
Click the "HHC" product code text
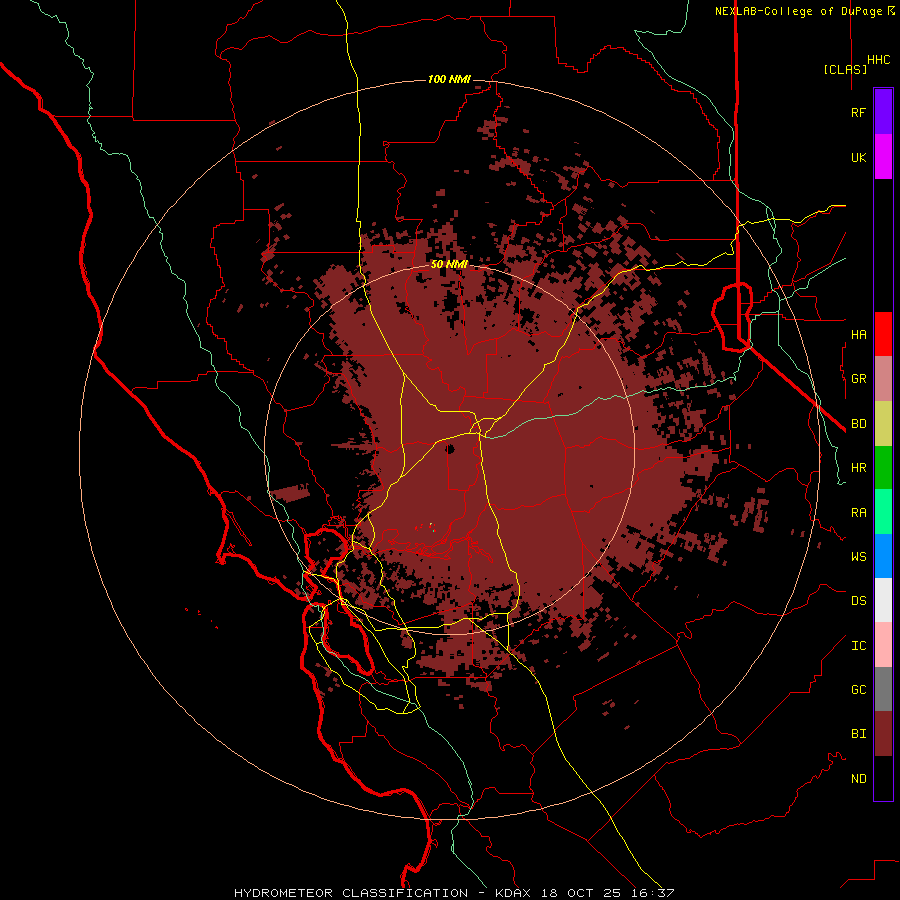[x=878, y=60]
